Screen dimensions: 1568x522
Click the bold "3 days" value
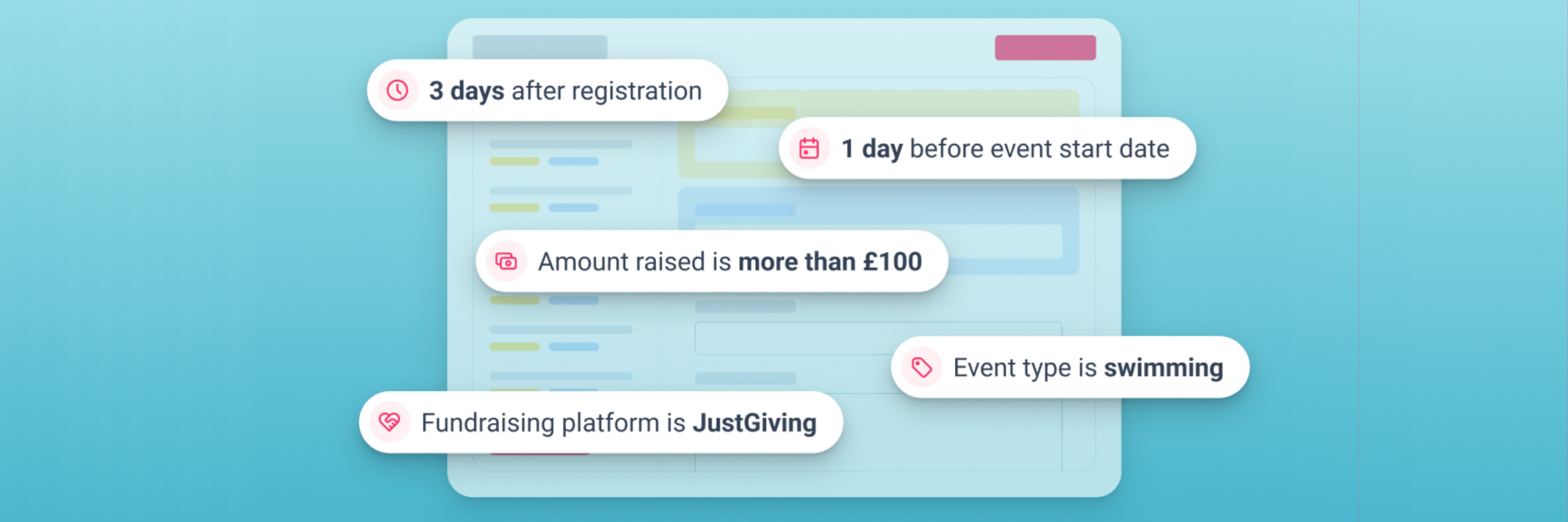[467, 91]
